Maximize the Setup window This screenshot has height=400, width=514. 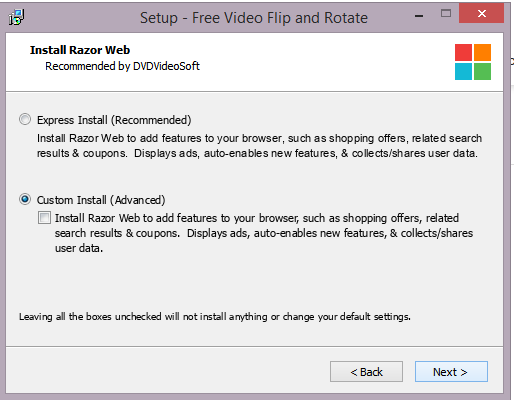coord(446,14)
